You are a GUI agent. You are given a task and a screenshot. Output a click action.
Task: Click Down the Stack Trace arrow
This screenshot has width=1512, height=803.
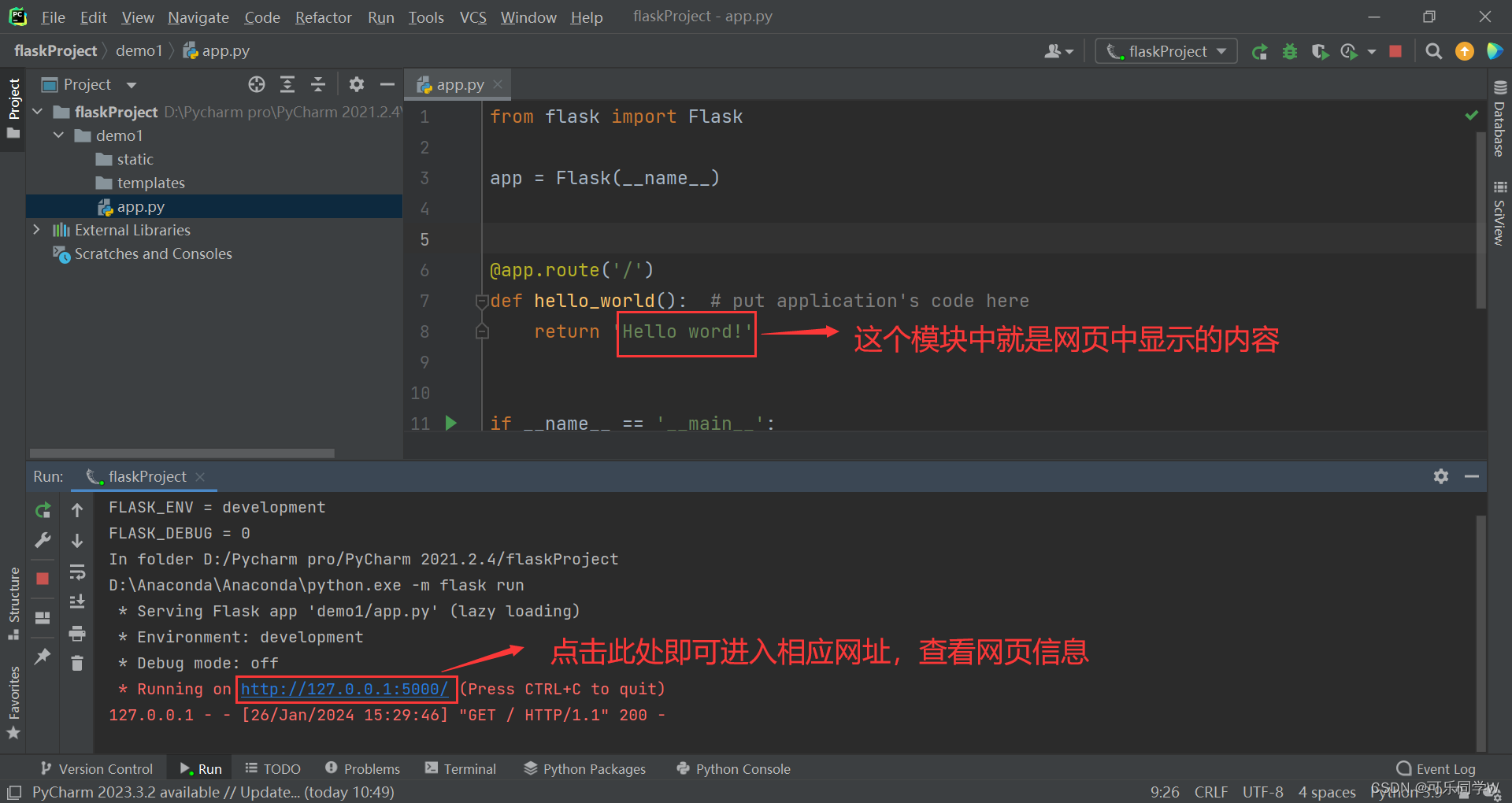pos(77,541)
